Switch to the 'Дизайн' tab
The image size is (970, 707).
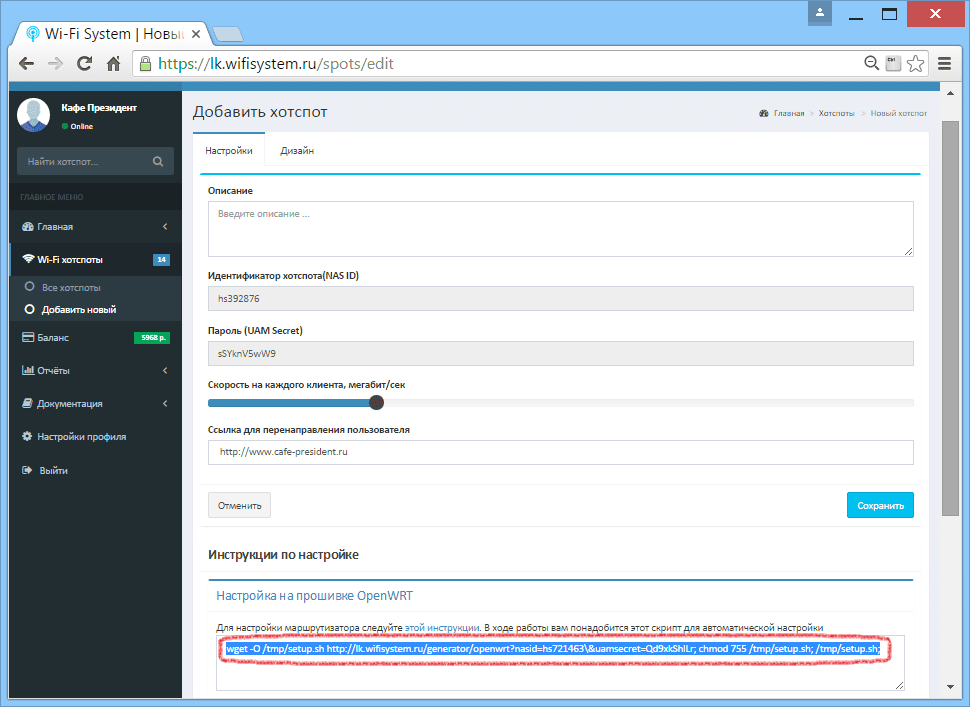pyautogui.click(x=297, y=151)
